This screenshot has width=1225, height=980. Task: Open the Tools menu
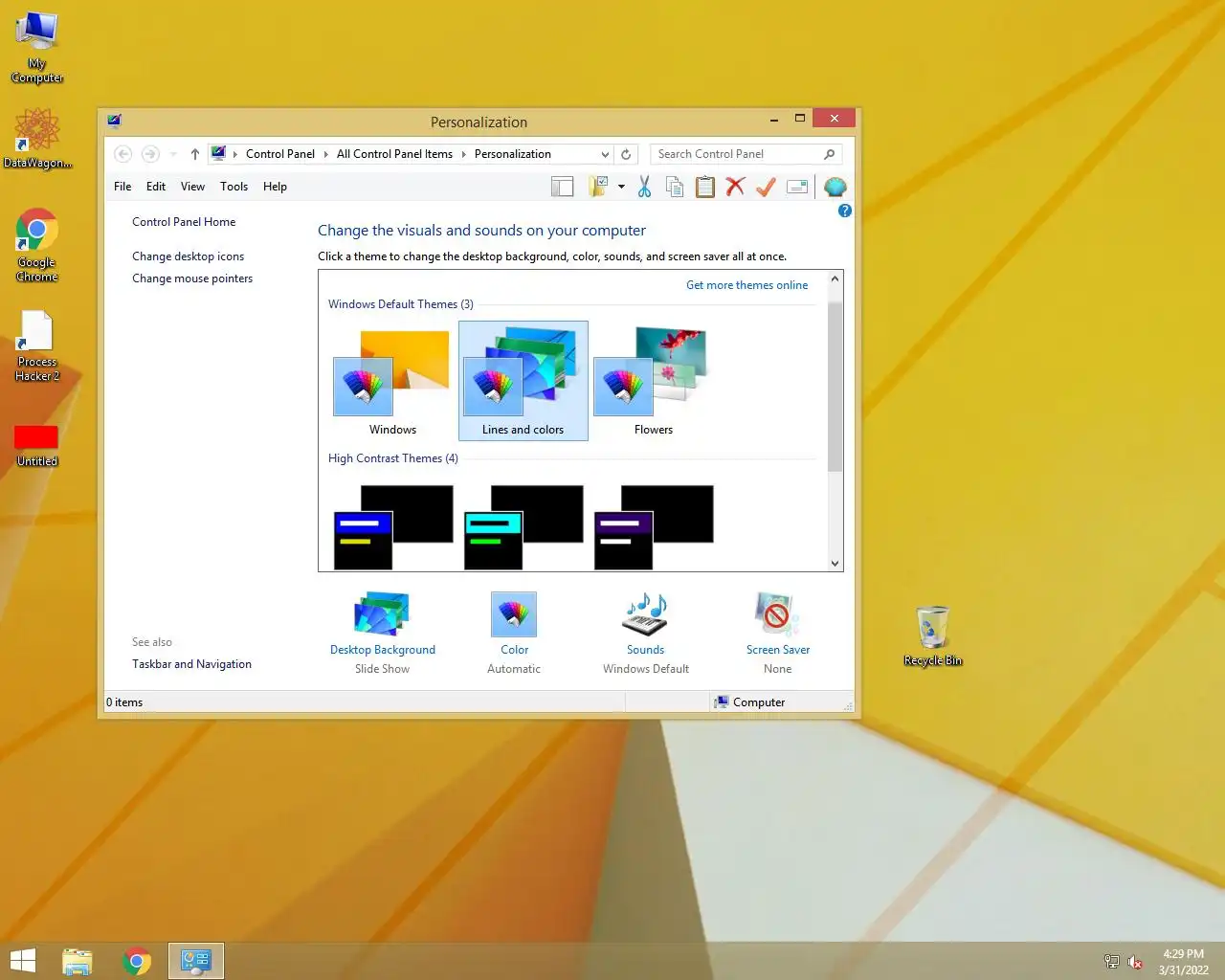coord(234,187)
